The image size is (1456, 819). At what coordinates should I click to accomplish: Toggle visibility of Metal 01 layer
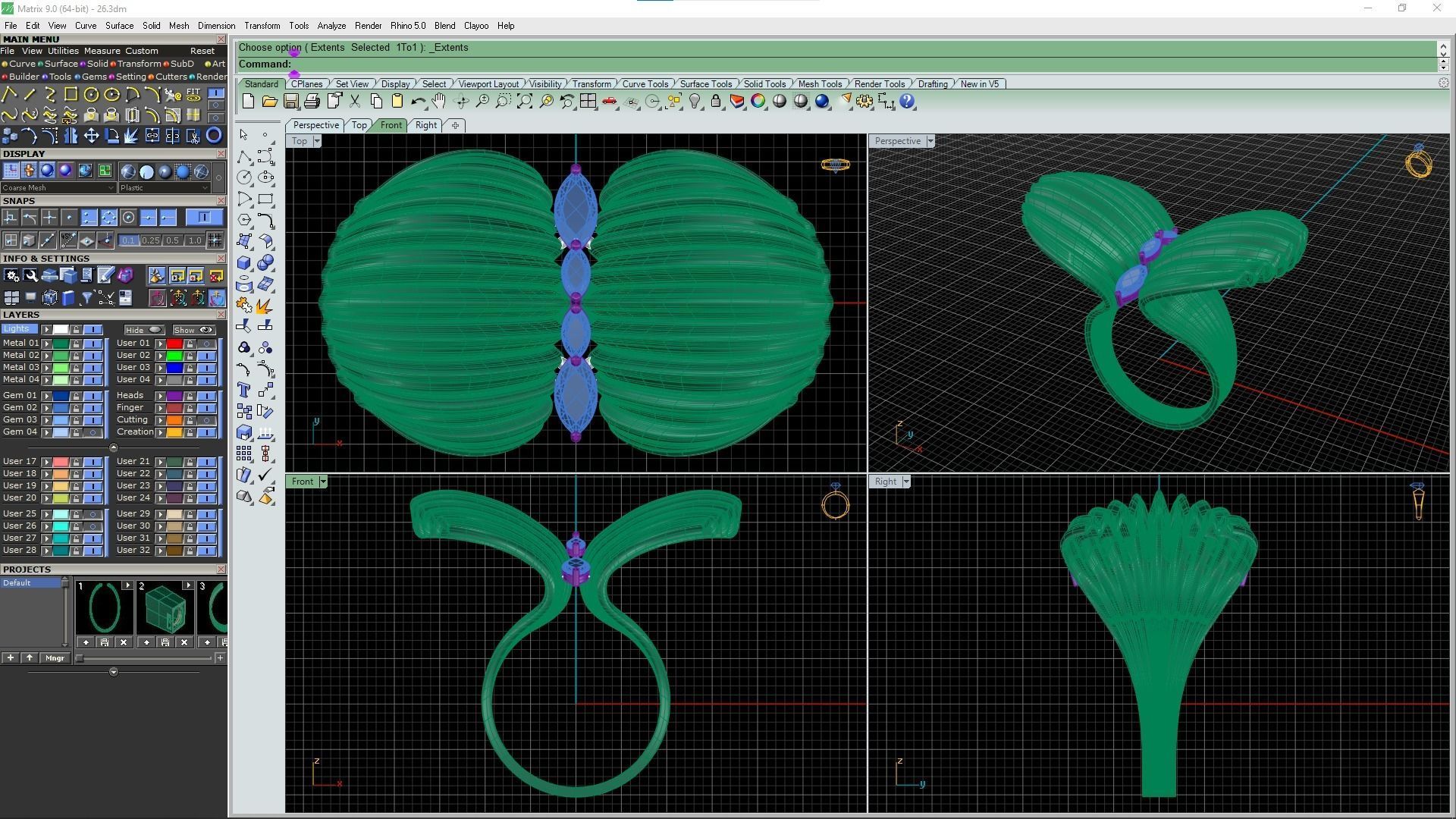93,344
